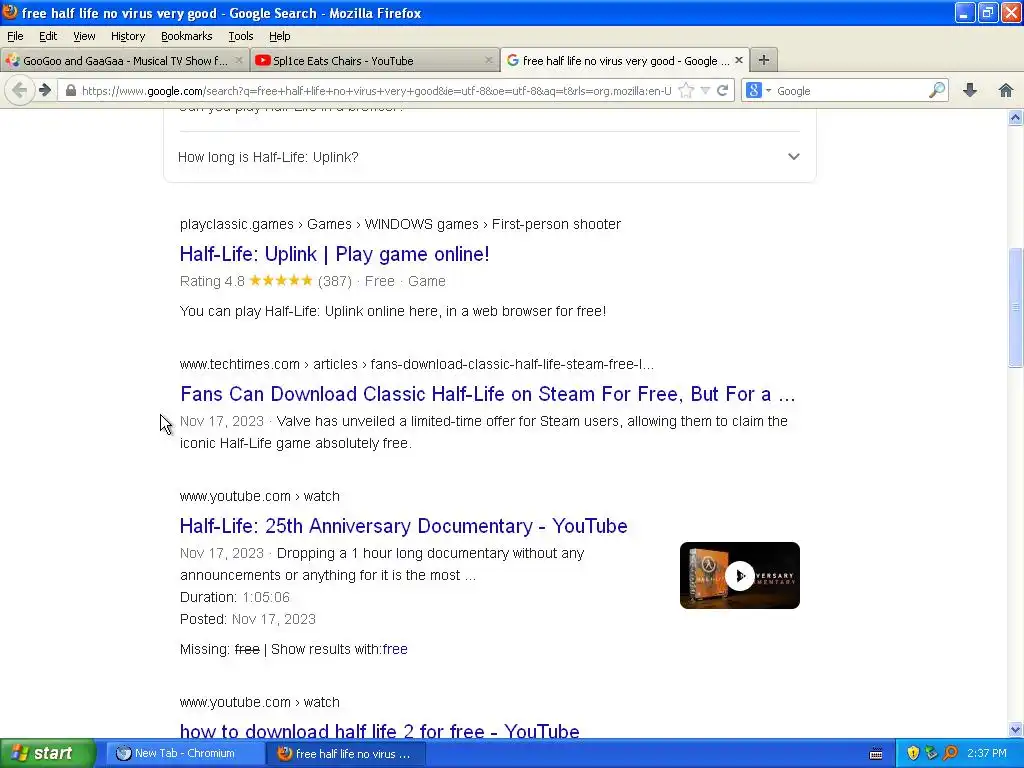Click the keyboard icon in taskbar
The width and height of the screenshot is (1024, 768).
[x=876, y=754]
